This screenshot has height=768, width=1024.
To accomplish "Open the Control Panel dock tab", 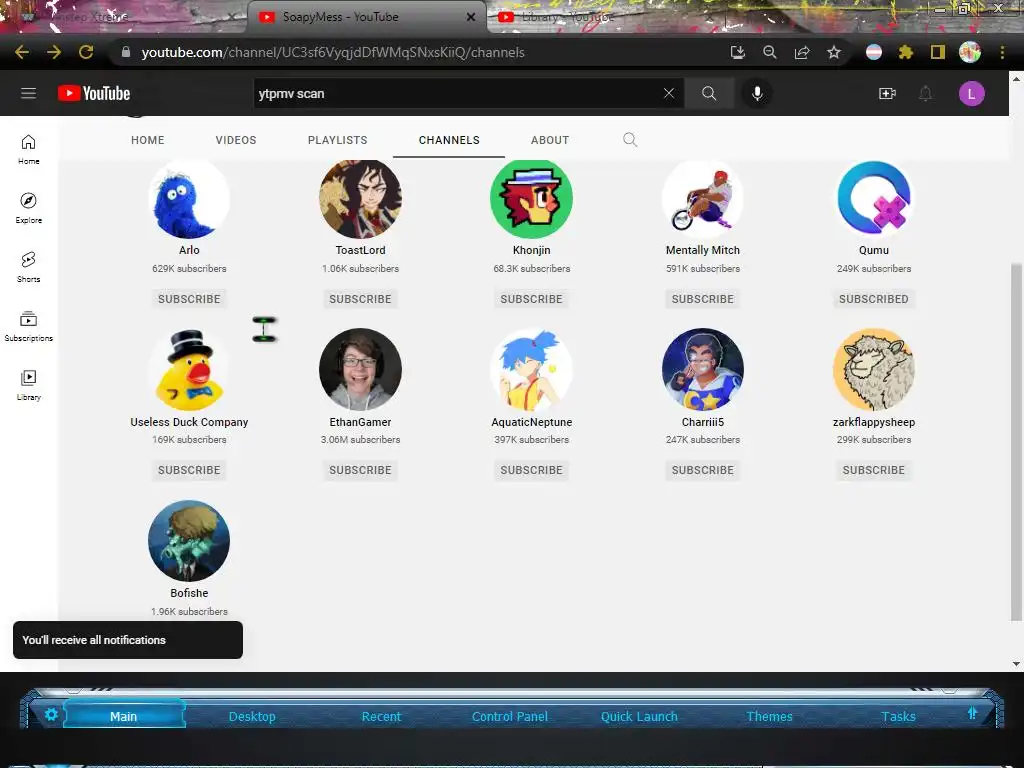I will (510, 716).
